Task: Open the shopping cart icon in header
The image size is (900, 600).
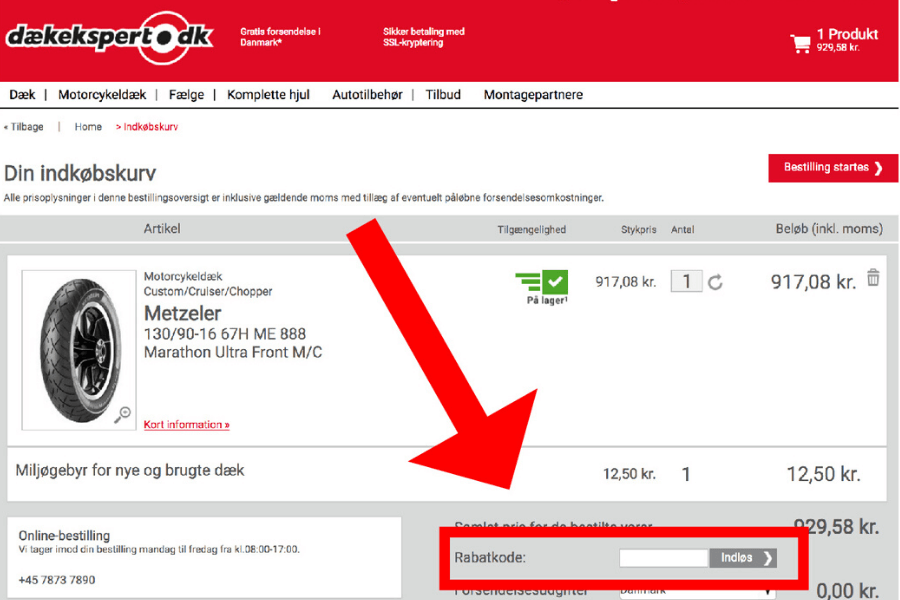Action: pos(800,43)
